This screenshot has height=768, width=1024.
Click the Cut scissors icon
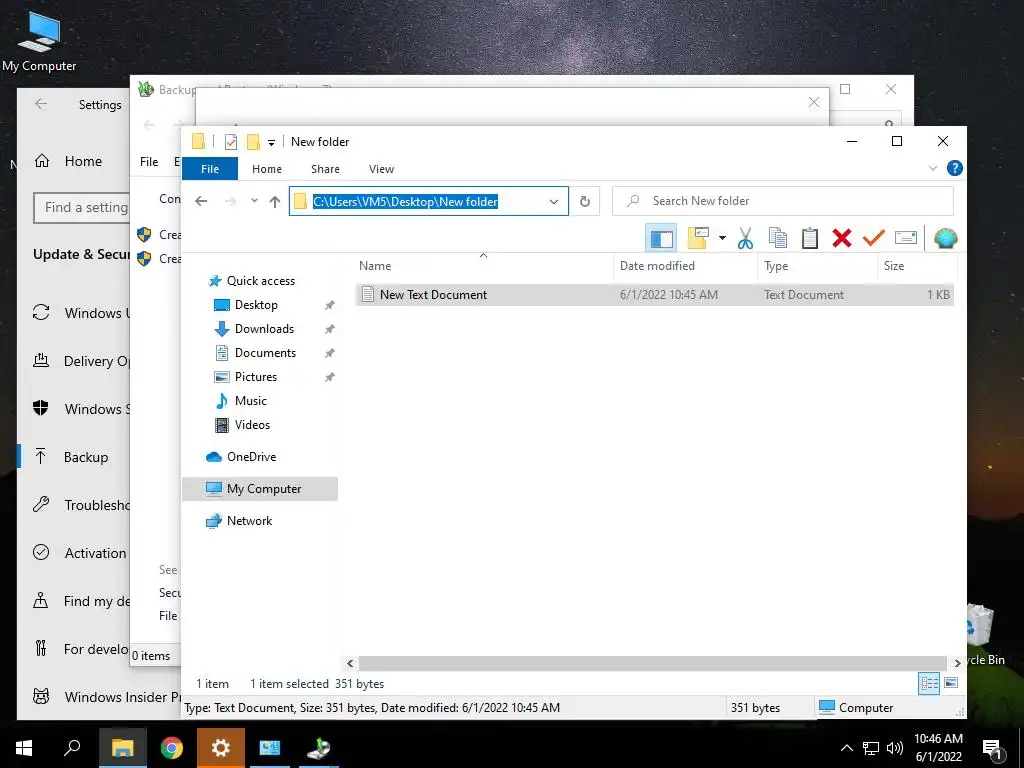pos(745,238)
